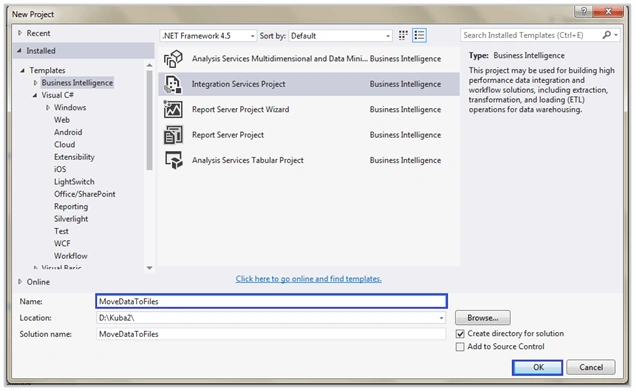Select the Reporting template category
The height and width of the screenshot is (391, 635).
[x=71, y=207]
